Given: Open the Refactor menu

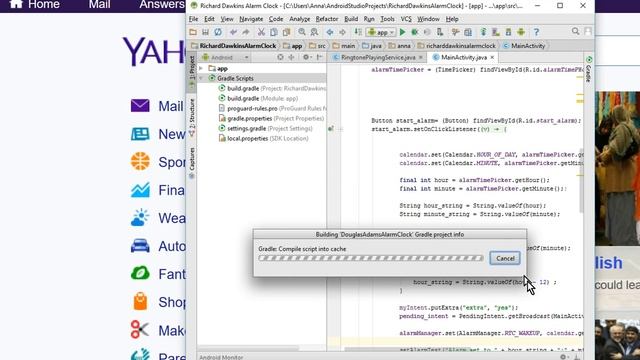Looking at the screenshot, I should coord(327,19).
